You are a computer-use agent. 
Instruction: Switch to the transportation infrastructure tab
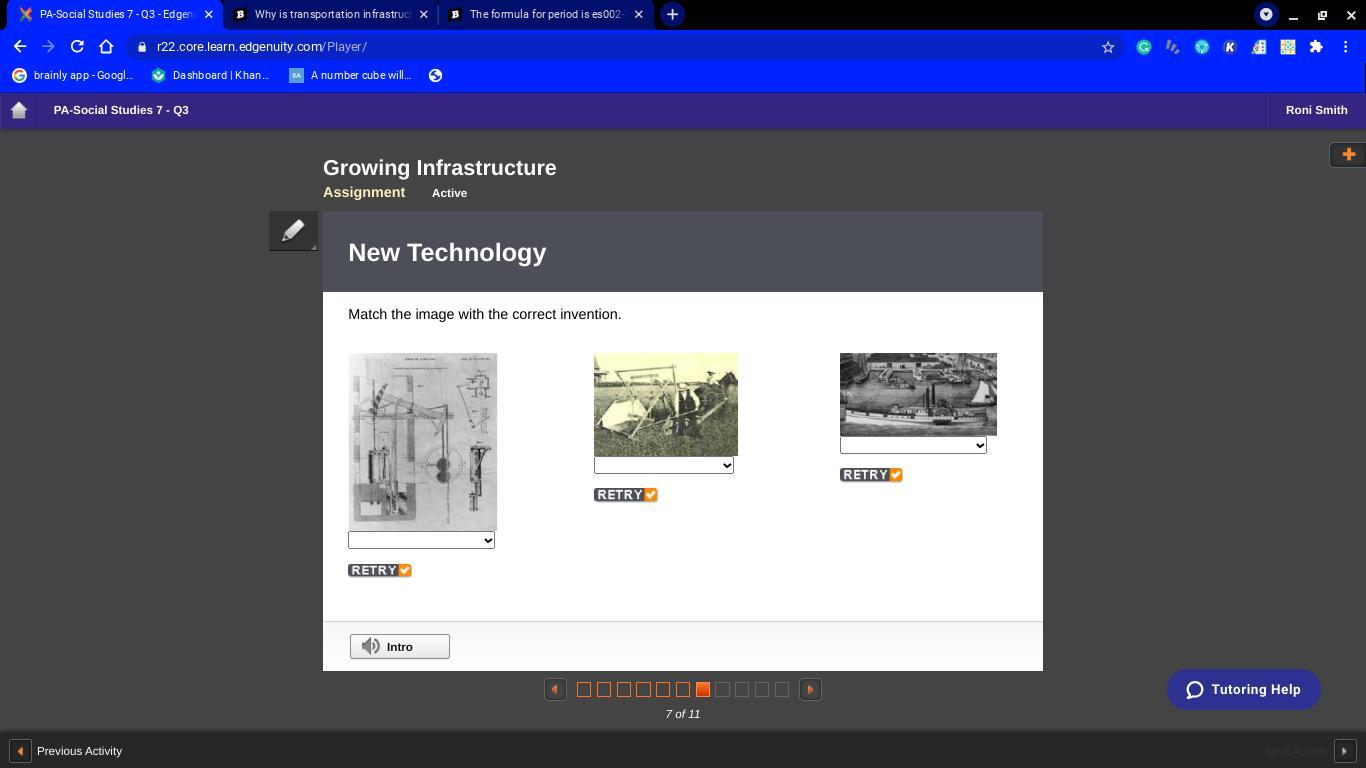330,14
